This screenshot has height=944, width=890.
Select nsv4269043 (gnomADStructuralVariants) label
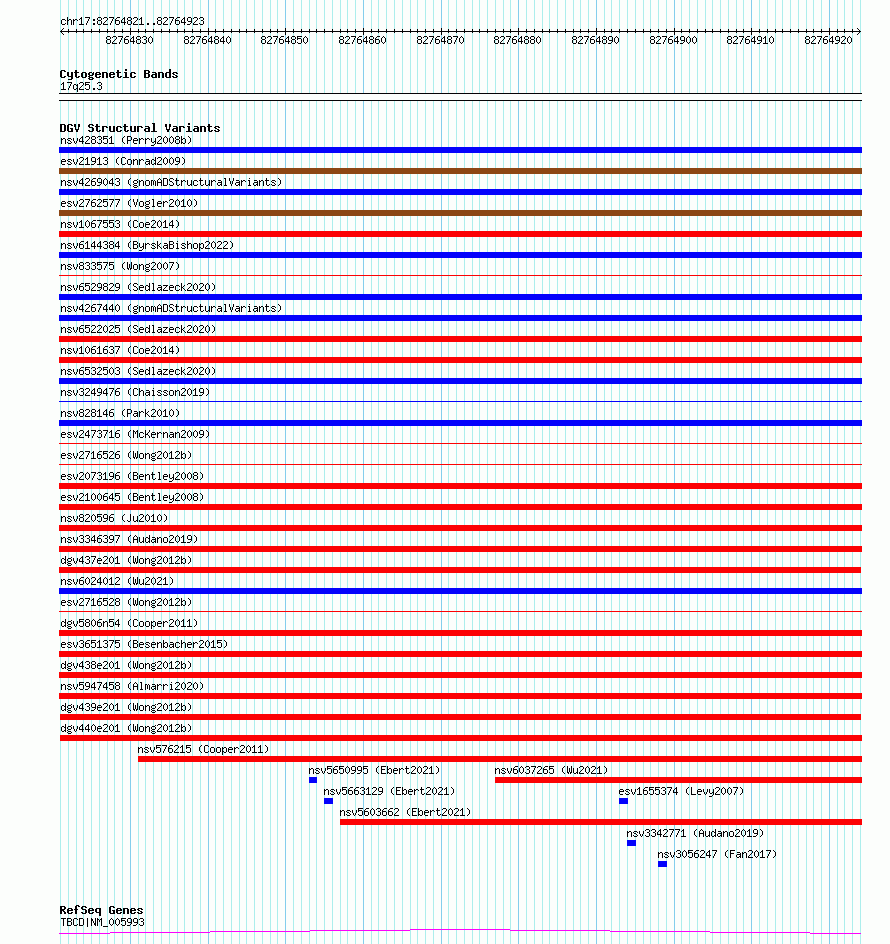click(171, 182)
